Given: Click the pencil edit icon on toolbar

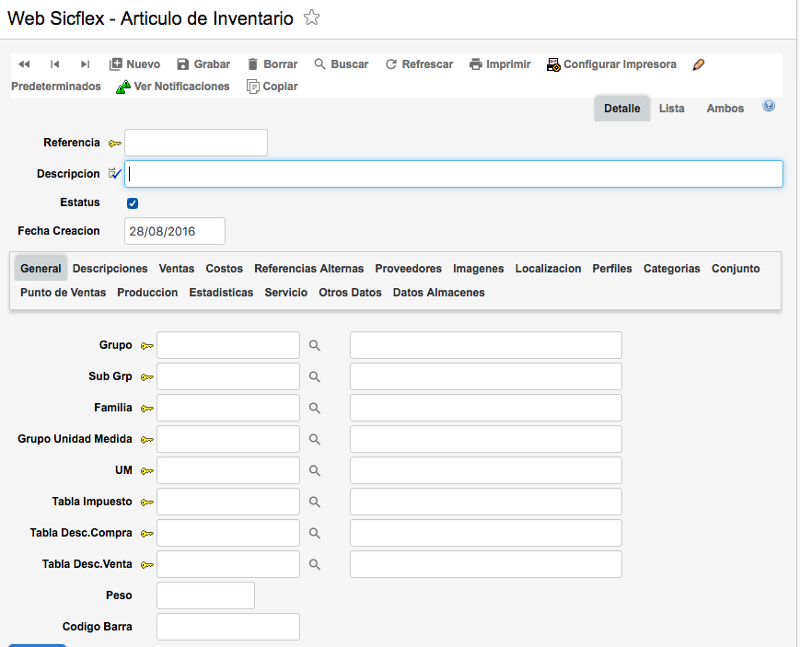Looking at the screenshot, I should point(697,63).
